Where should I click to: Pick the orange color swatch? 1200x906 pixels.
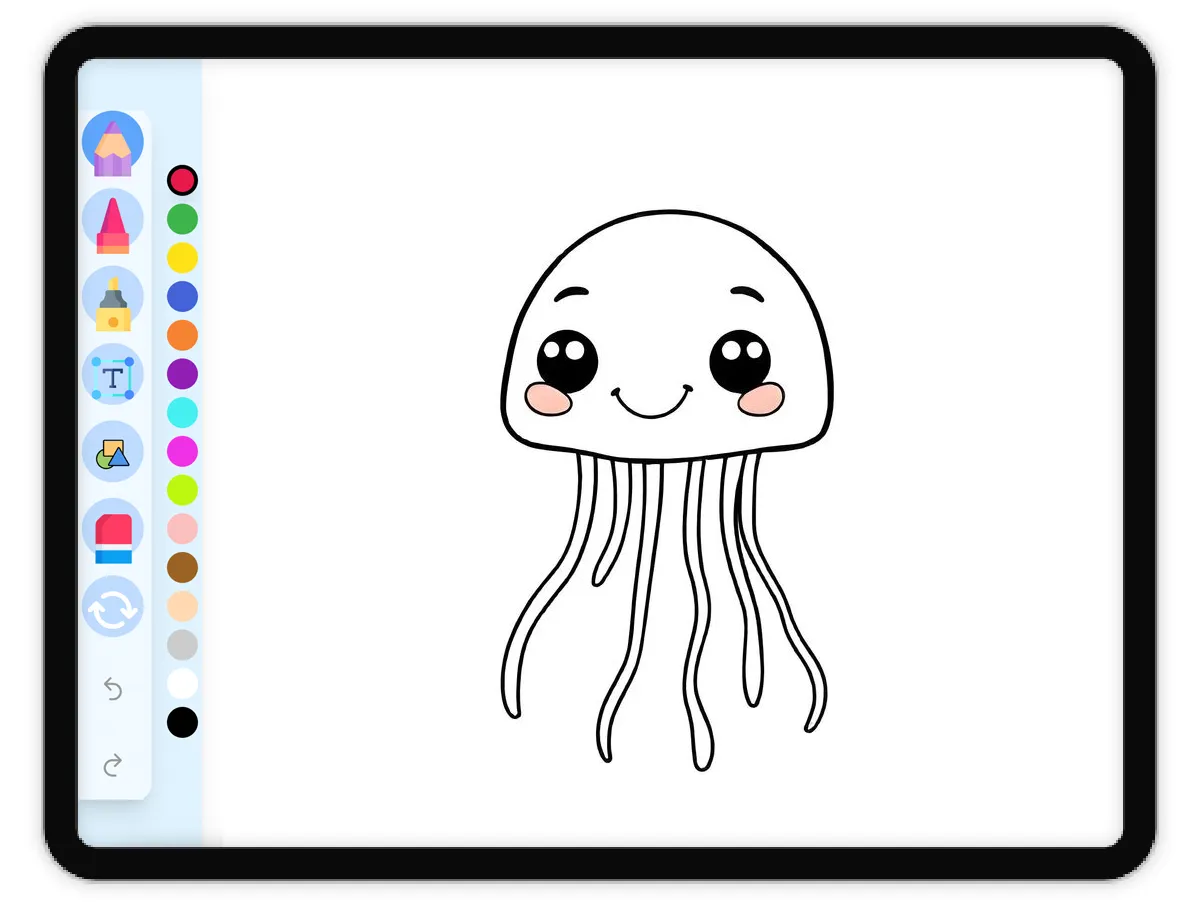click(x=182, y=335)
